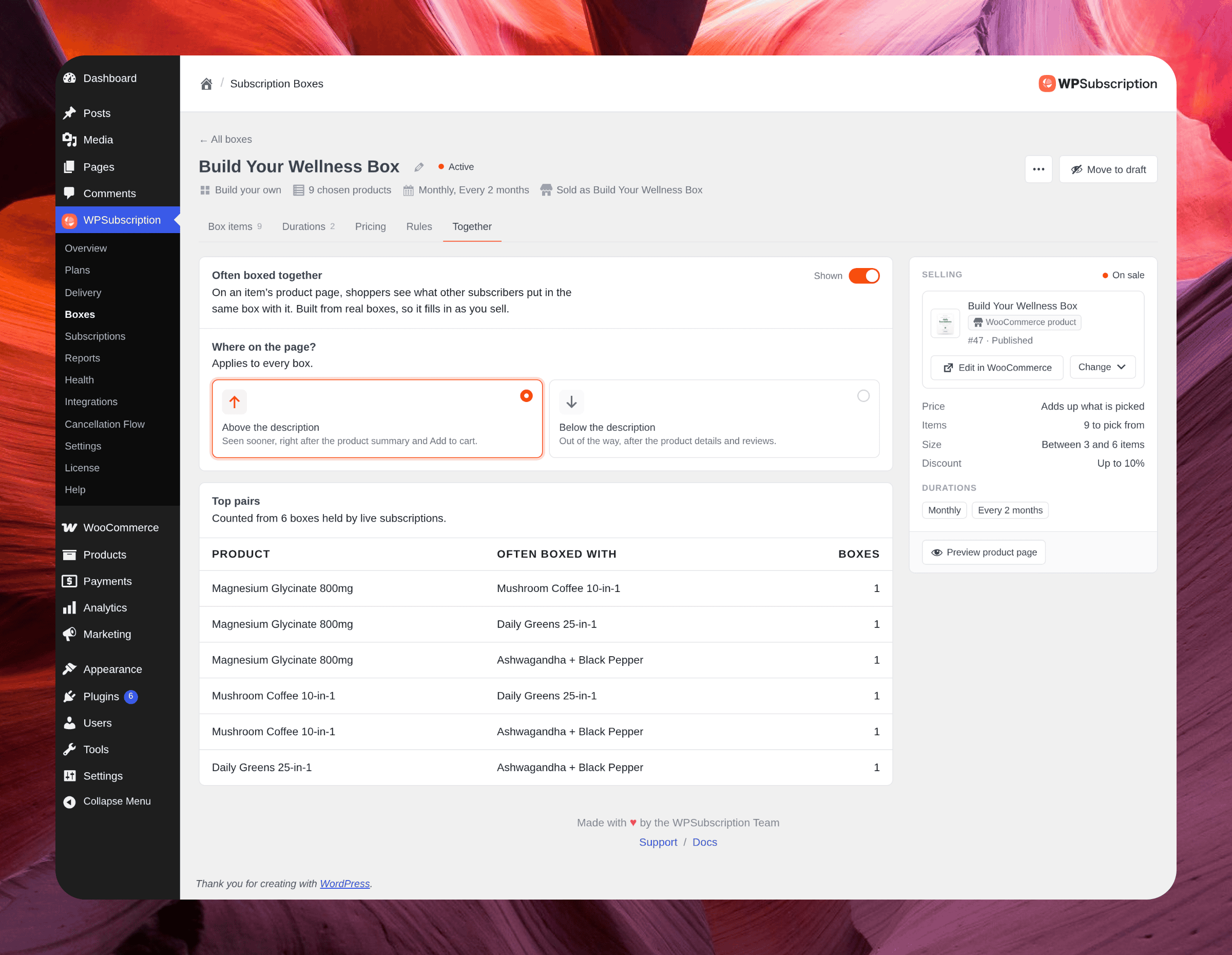1232x955 pixels.
Task: Click the pencil edit icon beside box title
Action: [418, 167]
